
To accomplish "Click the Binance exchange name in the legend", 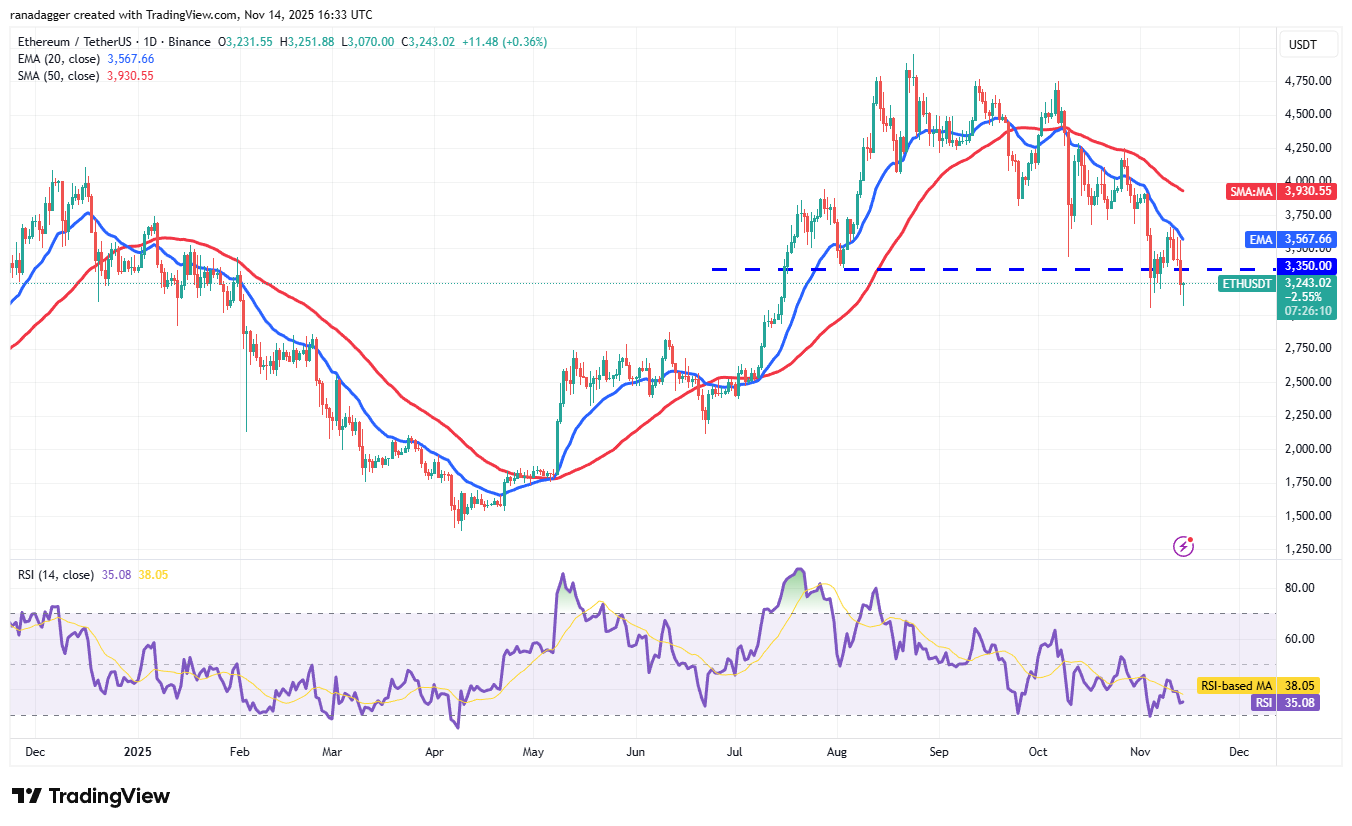I will point(189,44).
